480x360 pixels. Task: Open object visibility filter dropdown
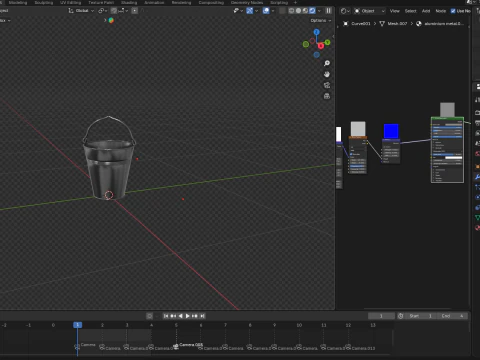pos(238,11)
